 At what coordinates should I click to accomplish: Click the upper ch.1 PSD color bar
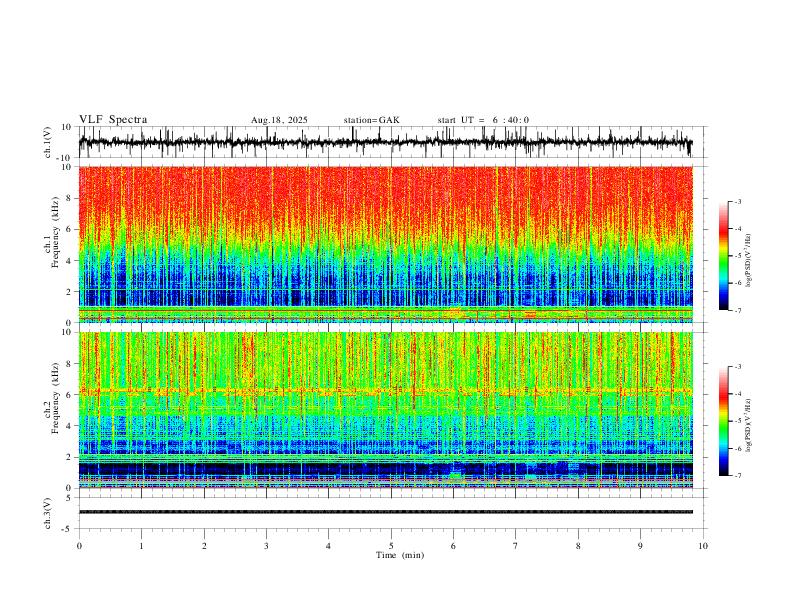723,256
